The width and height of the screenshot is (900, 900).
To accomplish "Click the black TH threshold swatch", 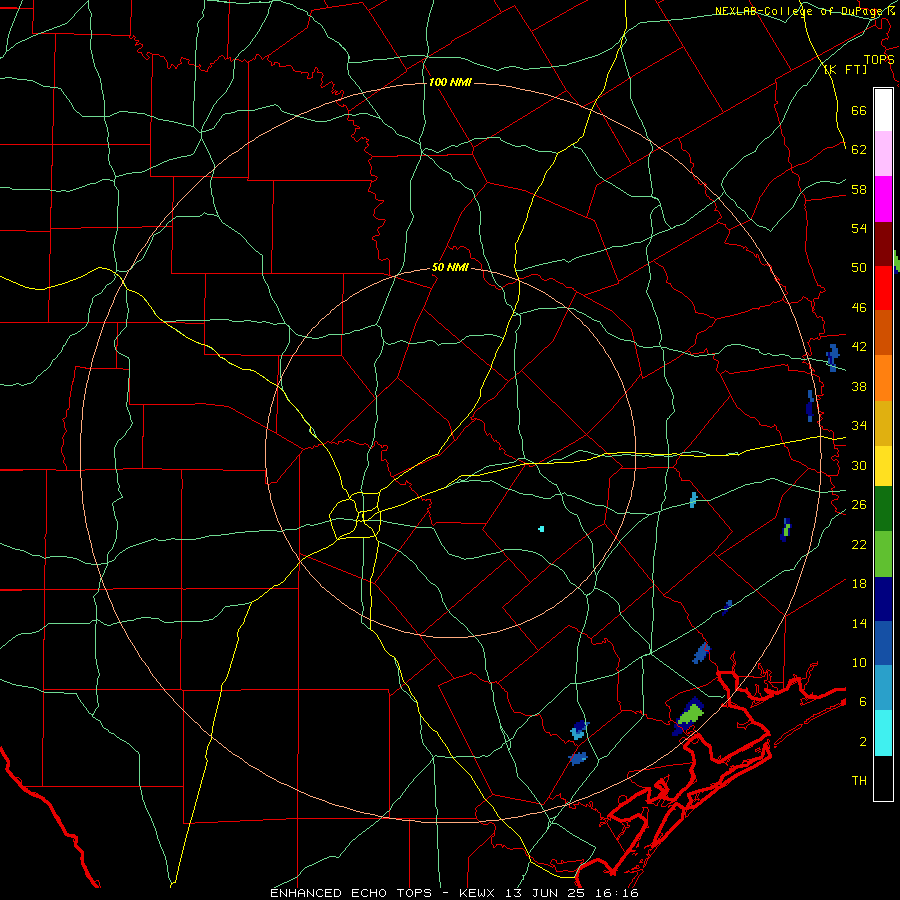I will coord(883,778).
